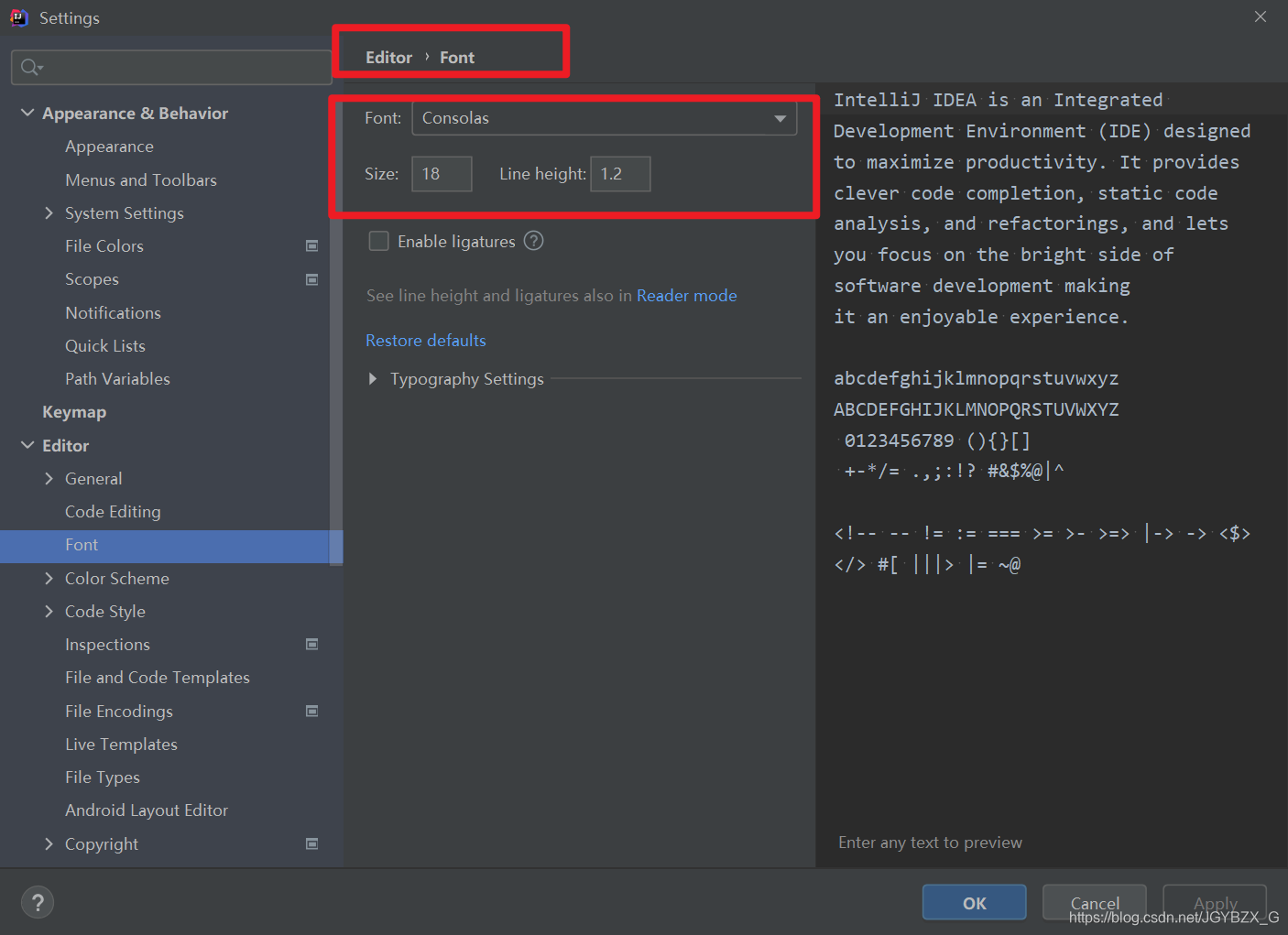Click OK to confirm settings
Image resolution: width=1288 pixels, height=935 pixels.
(x=975, y=903)
